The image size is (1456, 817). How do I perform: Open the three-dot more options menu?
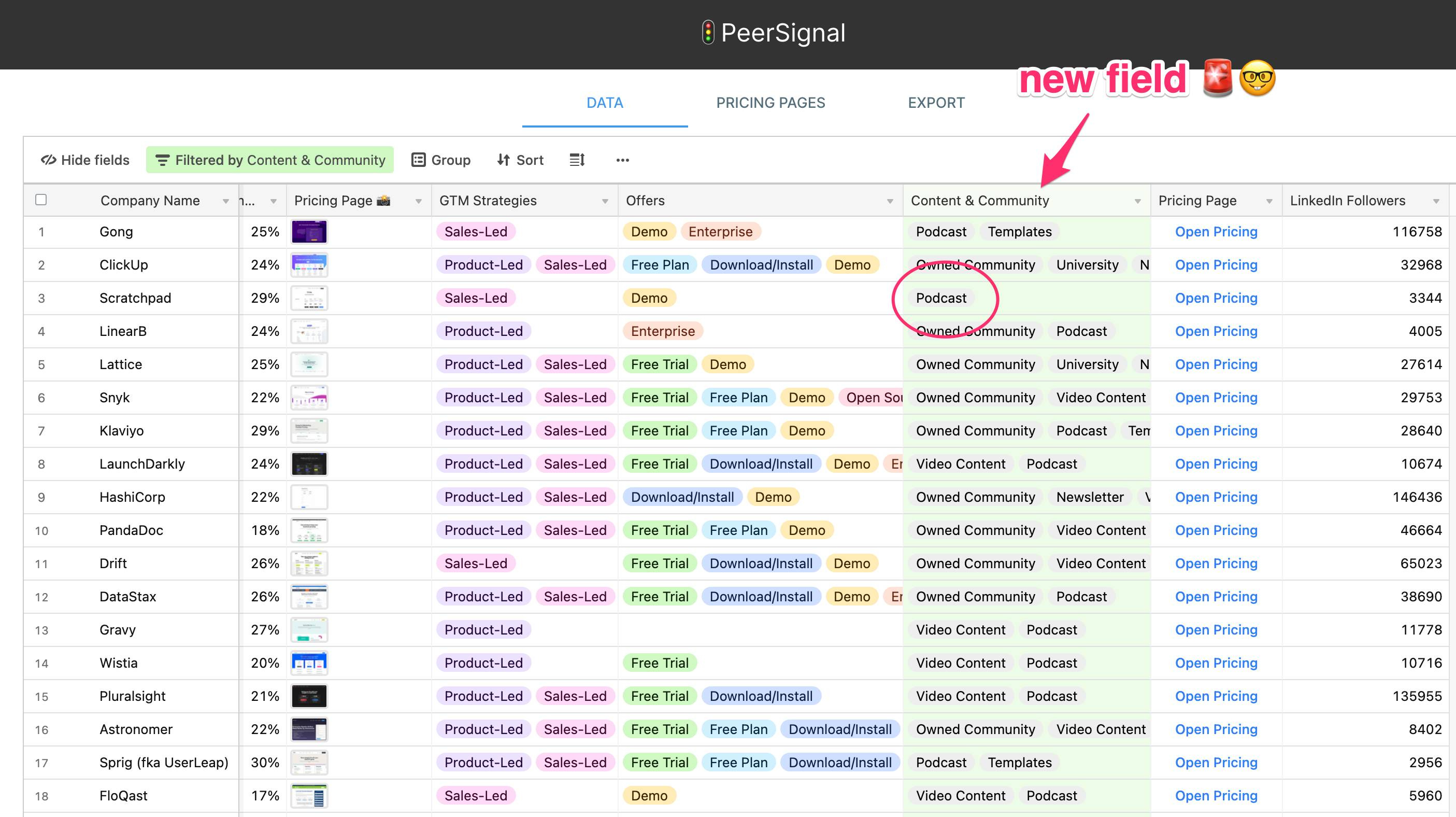point(622,160)
